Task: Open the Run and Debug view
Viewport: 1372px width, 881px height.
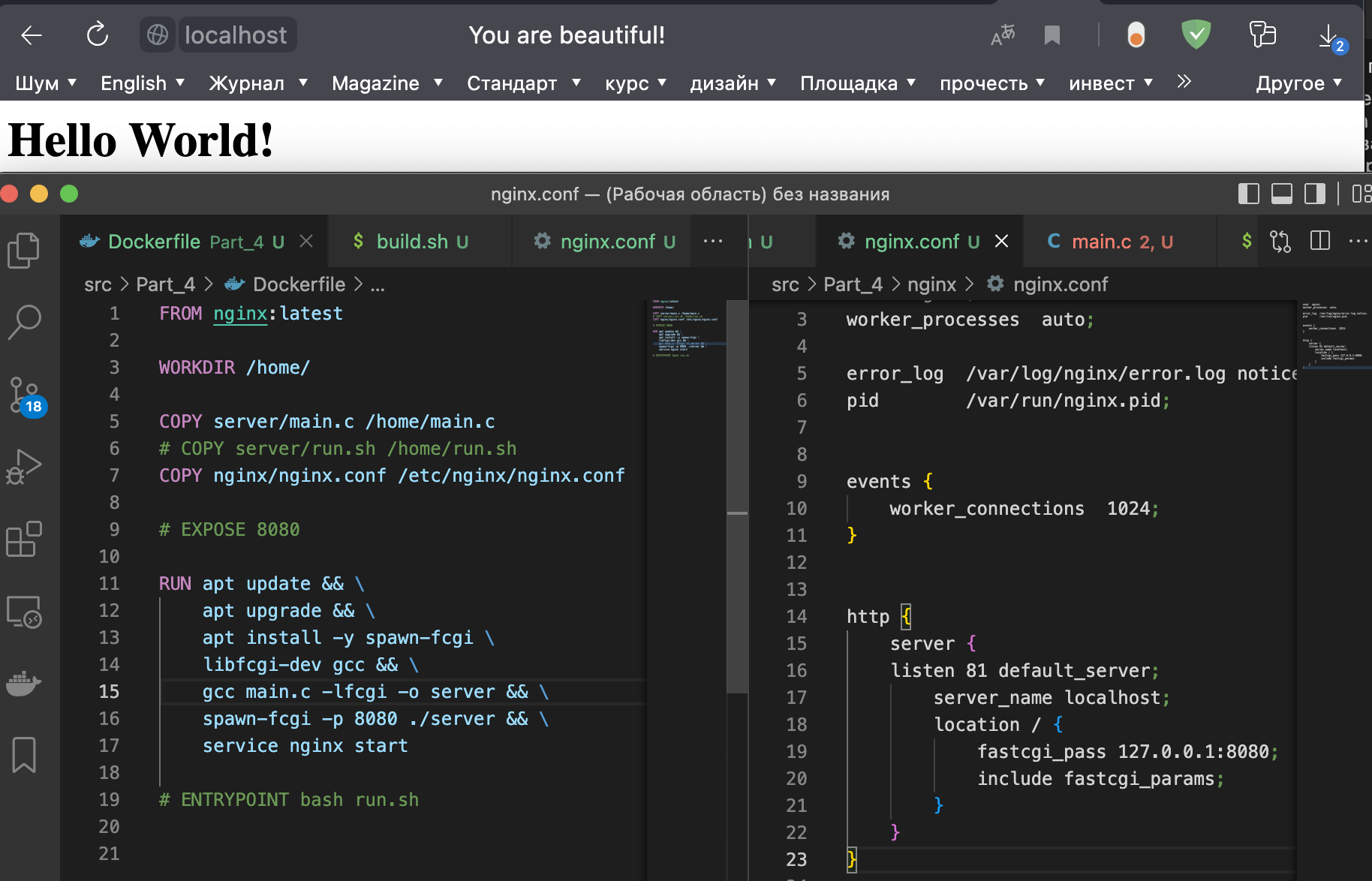Action: pos(24,466)
